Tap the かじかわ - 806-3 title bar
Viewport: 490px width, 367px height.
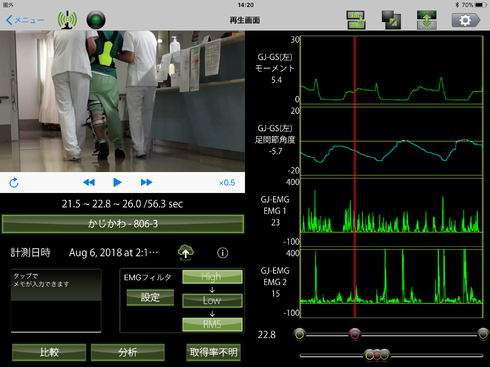tap(123, 224)
